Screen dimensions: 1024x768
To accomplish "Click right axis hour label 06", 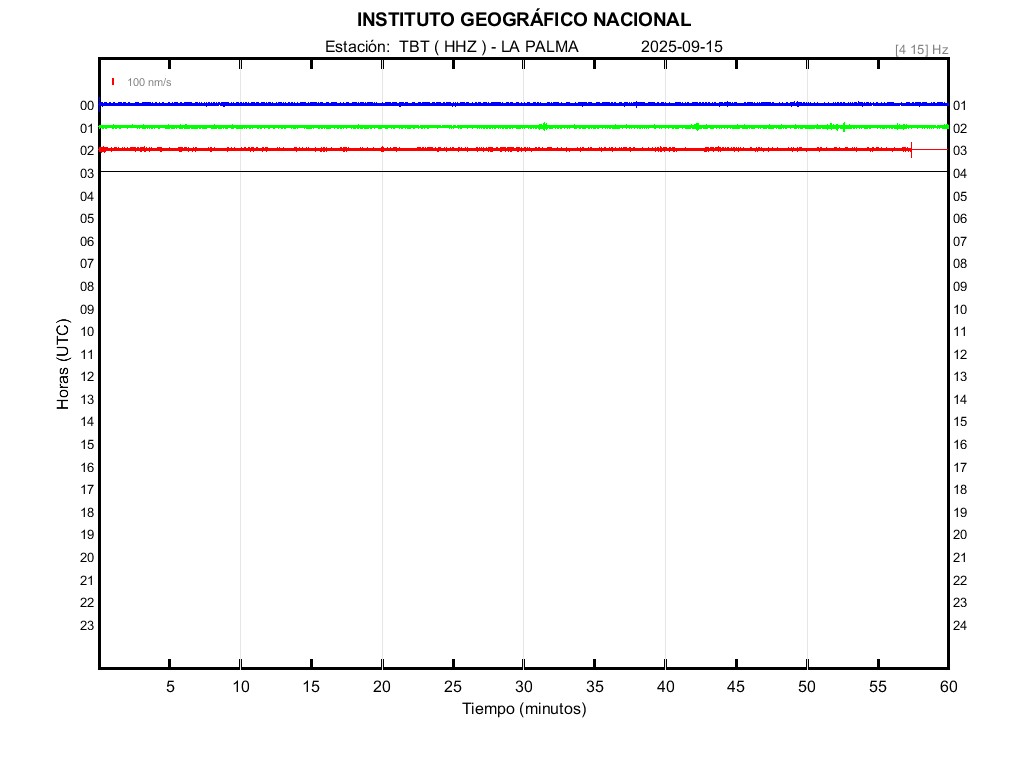I will coord(960,219).
